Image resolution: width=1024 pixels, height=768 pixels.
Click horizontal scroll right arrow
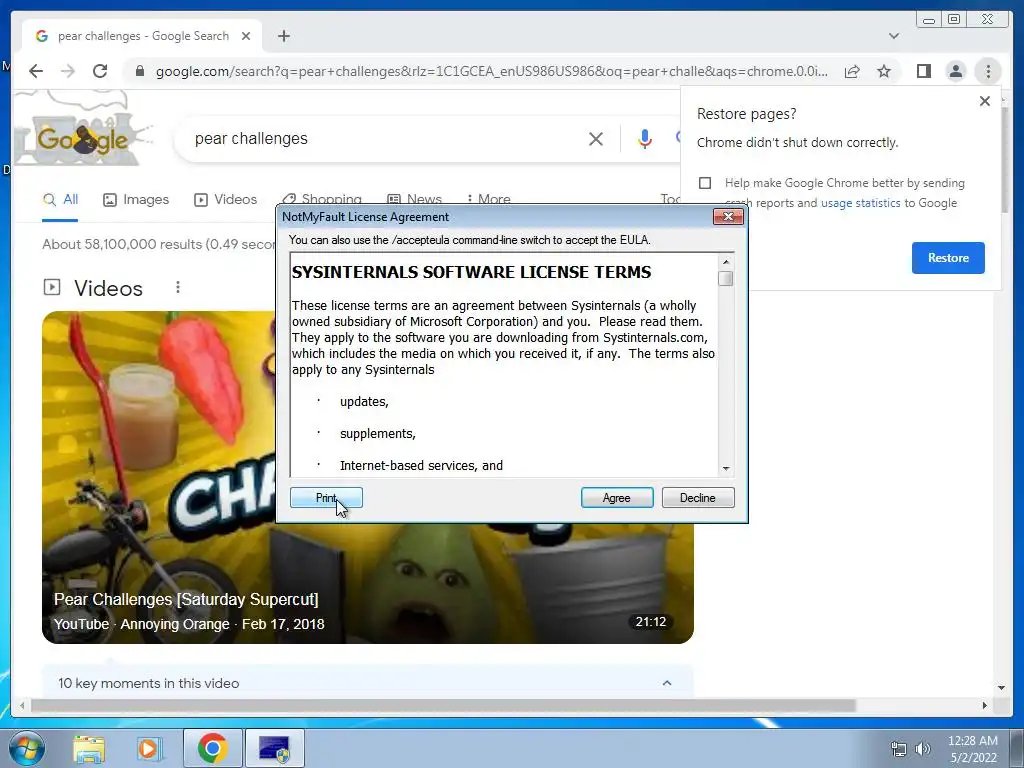pyautogui.click(x=985, y=705)
